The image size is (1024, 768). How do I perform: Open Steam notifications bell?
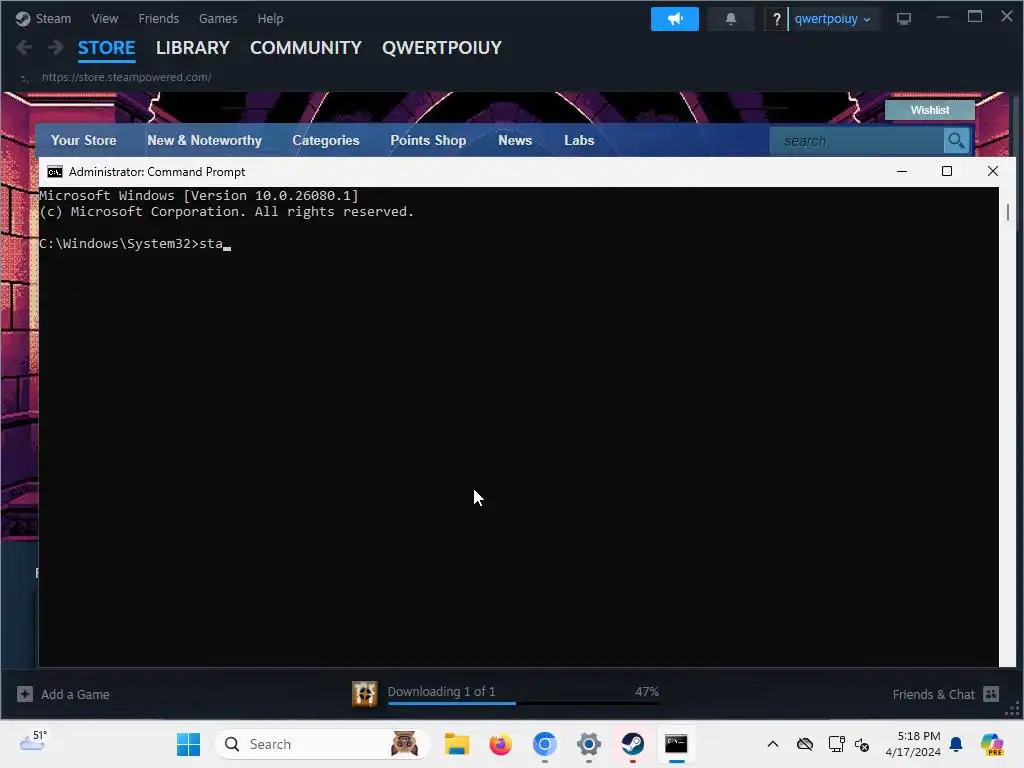tap(731, 19)
